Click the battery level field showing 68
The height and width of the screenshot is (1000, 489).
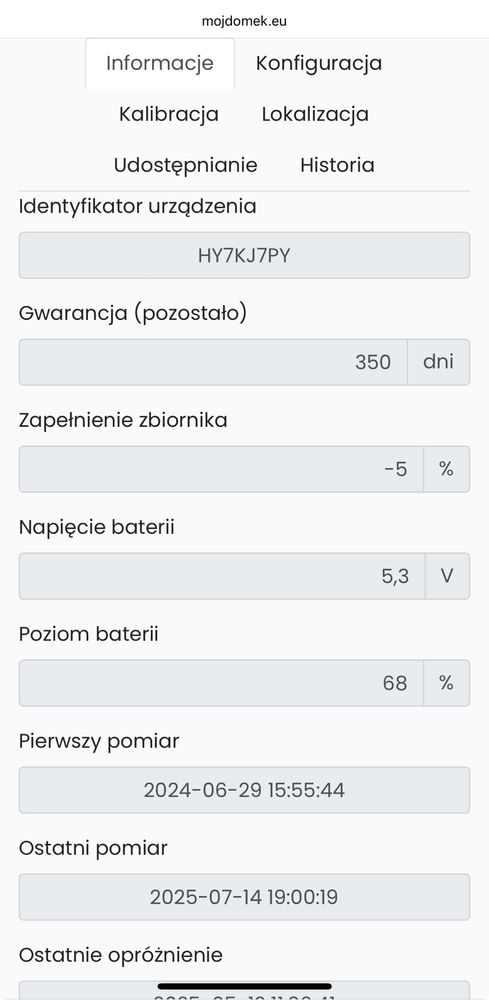tap(221, 684)
